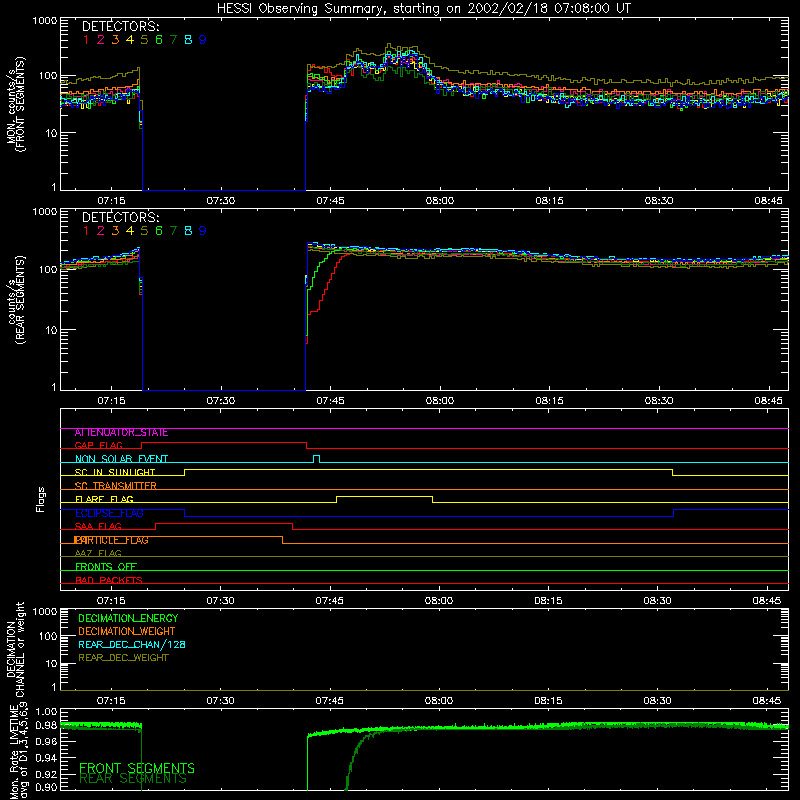Click the FRONT SEGMENTS livetime legend text
This screenshot has height=800, width=800.
[x=137, y=768]
